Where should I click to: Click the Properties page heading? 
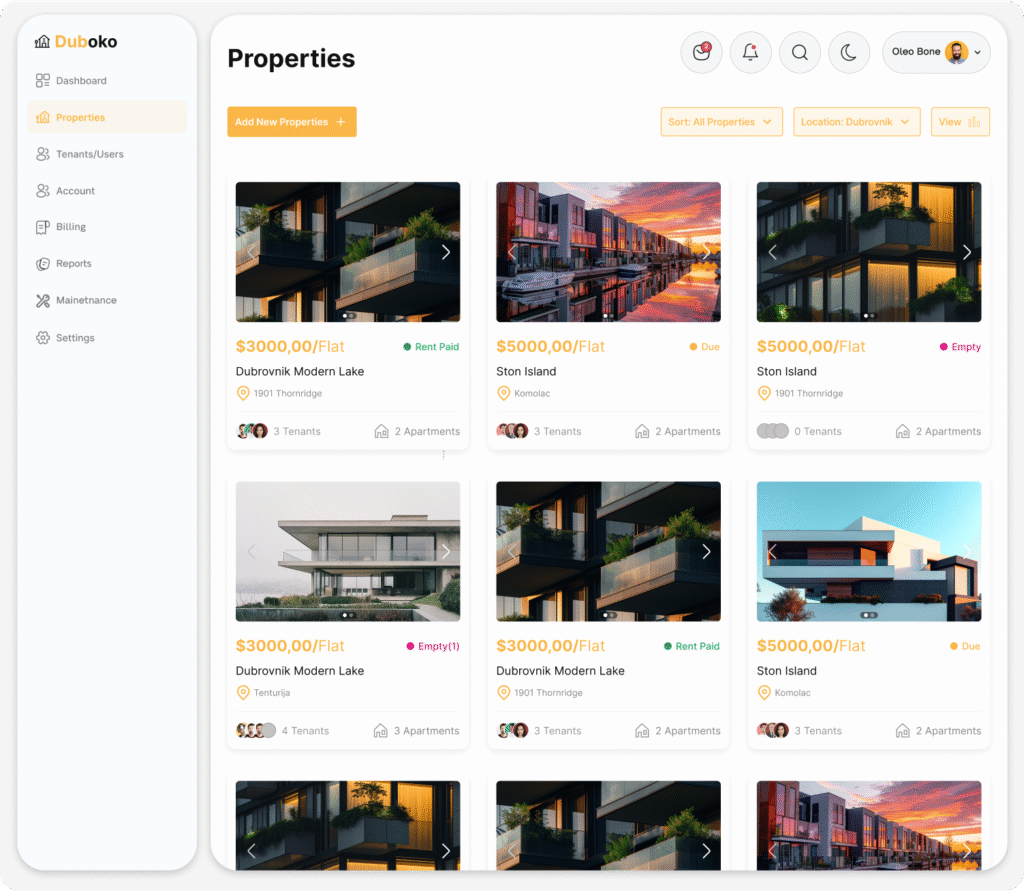point(291,58)
